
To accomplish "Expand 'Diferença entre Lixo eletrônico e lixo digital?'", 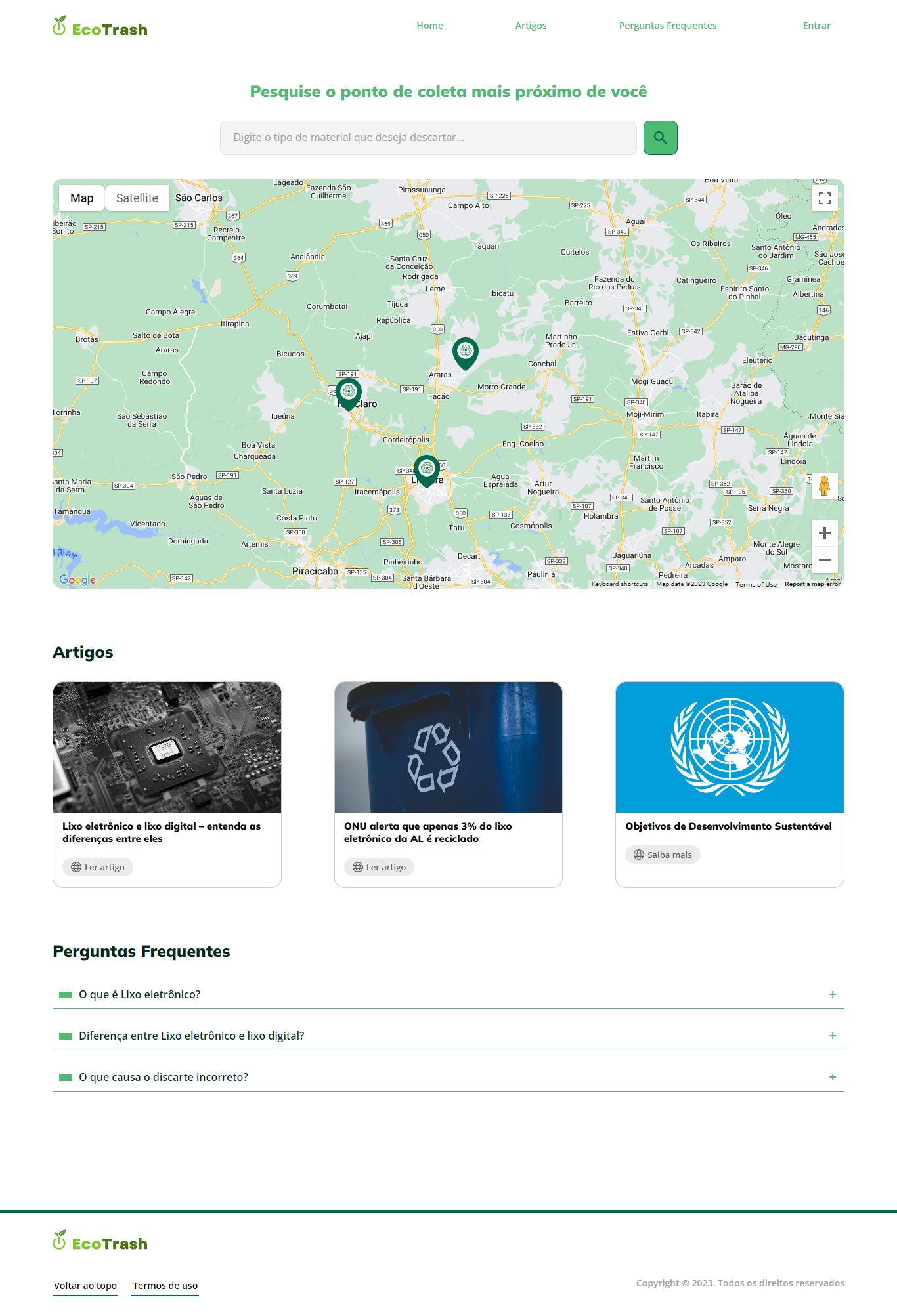I will tap(448, 1036).
